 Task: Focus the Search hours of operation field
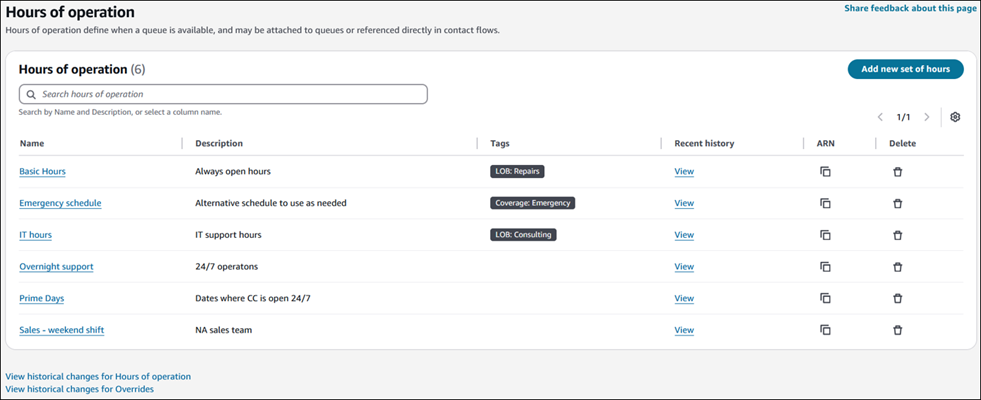click(x=230, y=94)
